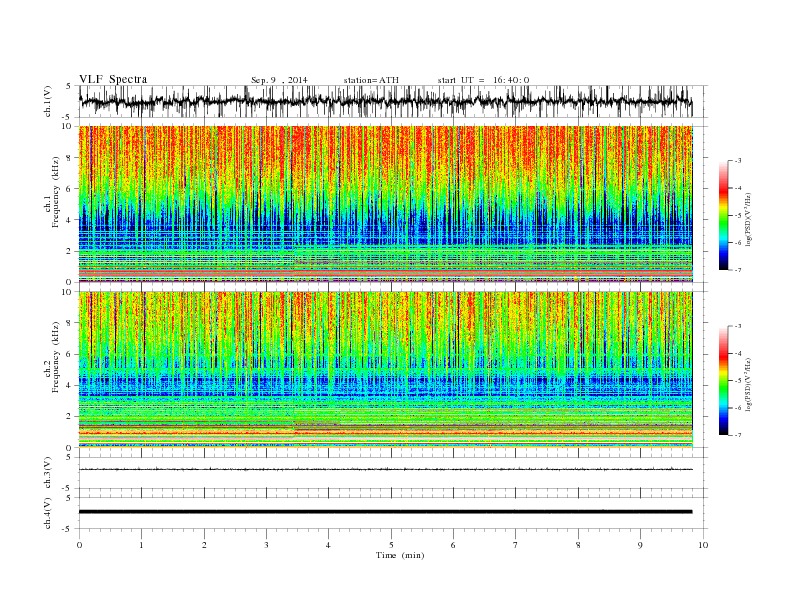Select the "start UT = 16:40:0" text

(483, 80)
